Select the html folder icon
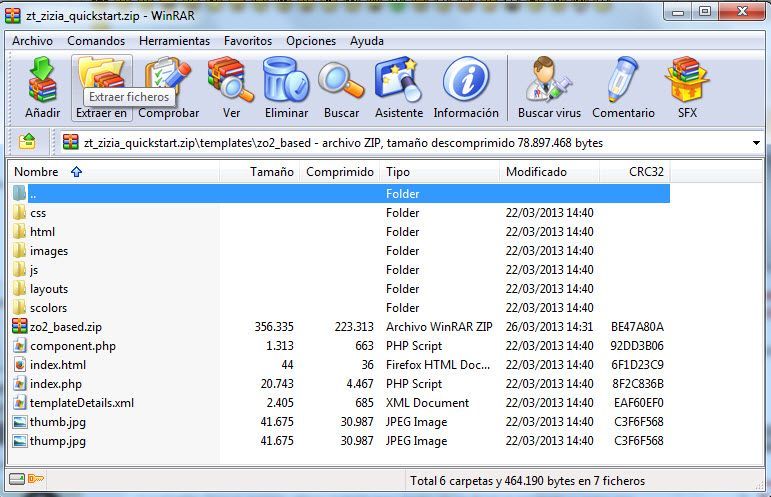Image resolution: width=771 pixels, height=497 pixels. coord(20,232)
